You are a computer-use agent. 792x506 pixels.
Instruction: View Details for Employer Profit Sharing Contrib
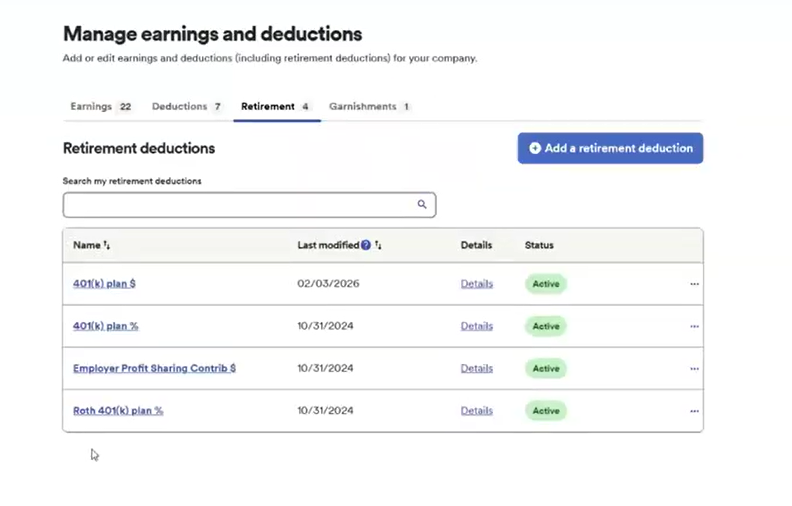pos(477,369)
